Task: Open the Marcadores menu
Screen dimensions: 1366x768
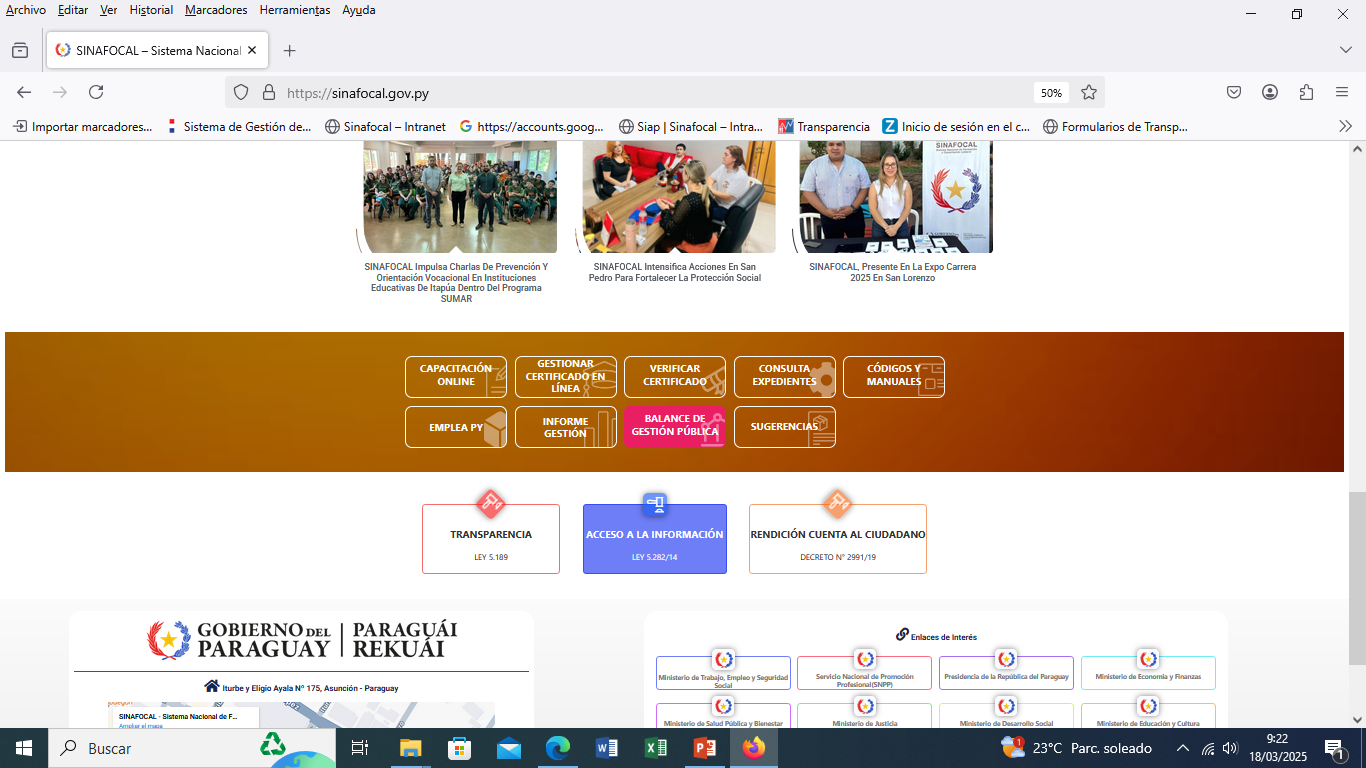Action: pos(216,10)
